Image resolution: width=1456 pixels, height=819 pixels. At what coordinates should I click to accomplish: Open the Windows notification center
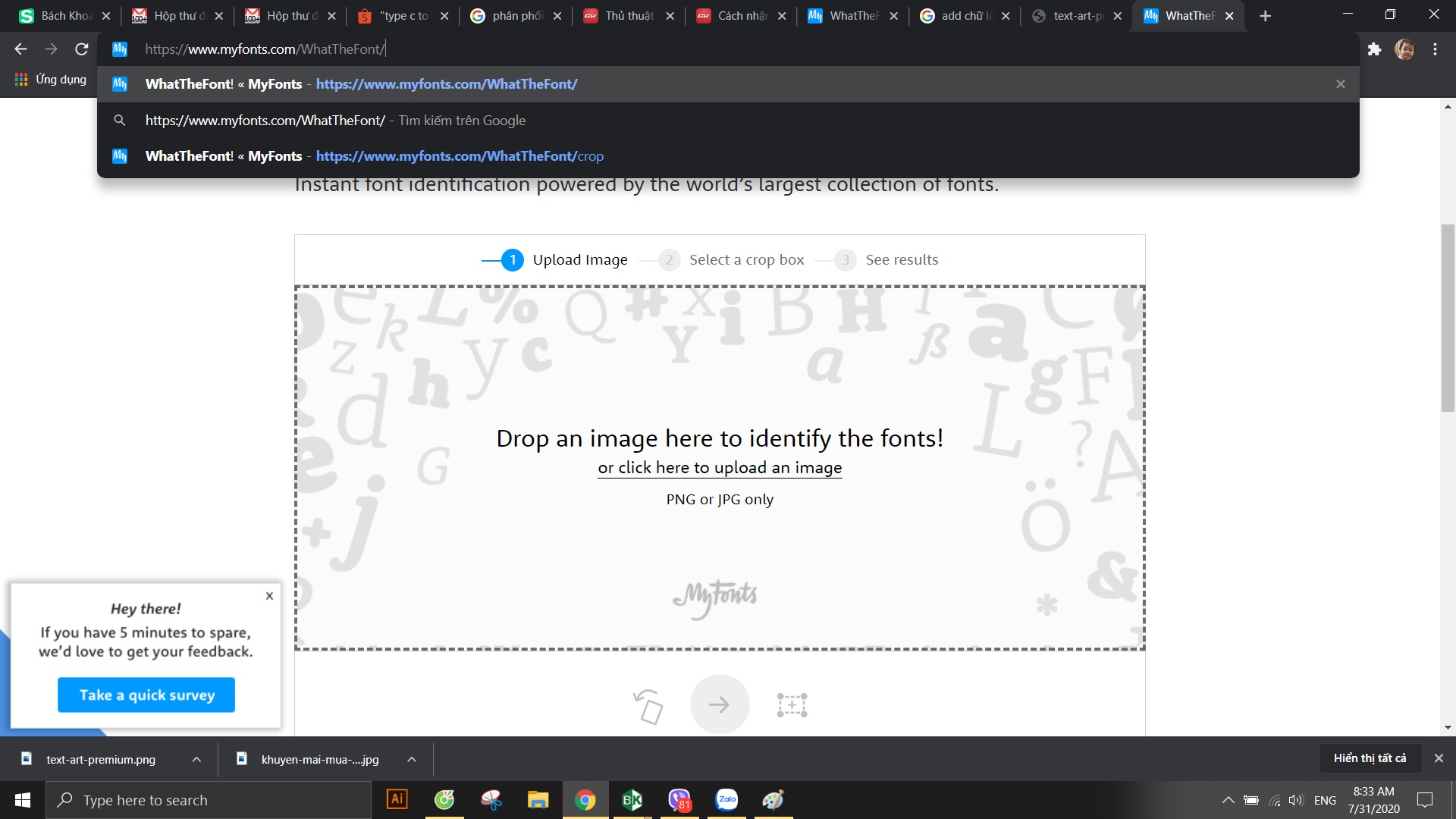coord(1426,800)
